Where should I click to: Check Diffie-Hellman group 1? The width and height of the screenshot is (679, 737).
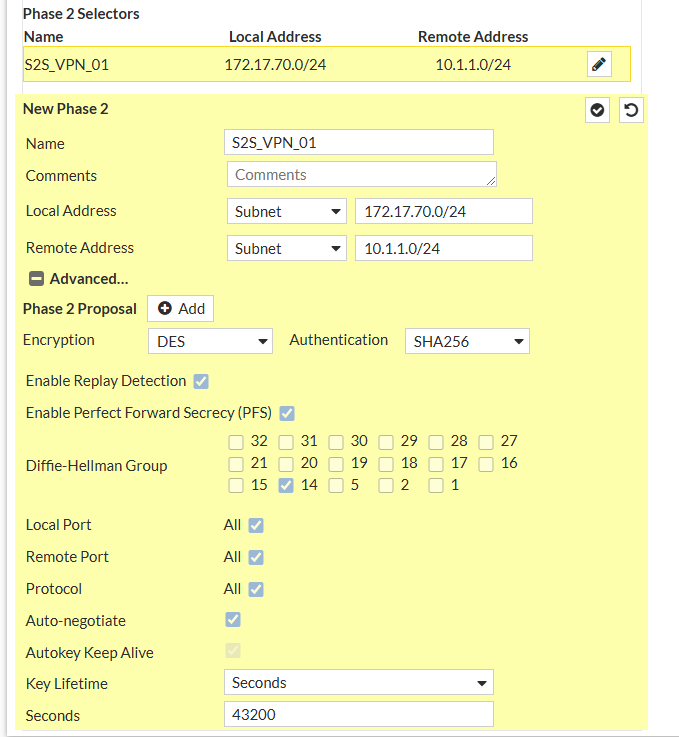click(436, 486)
